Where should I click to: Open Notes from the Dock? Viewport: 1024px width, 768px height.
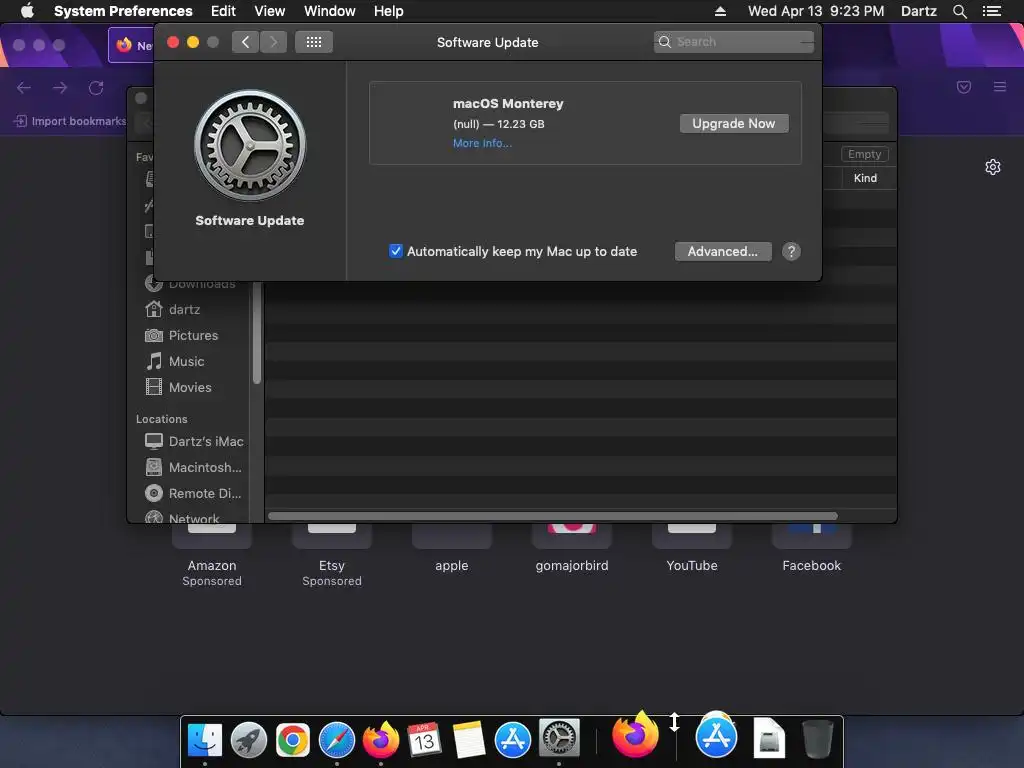coord(468,740)
